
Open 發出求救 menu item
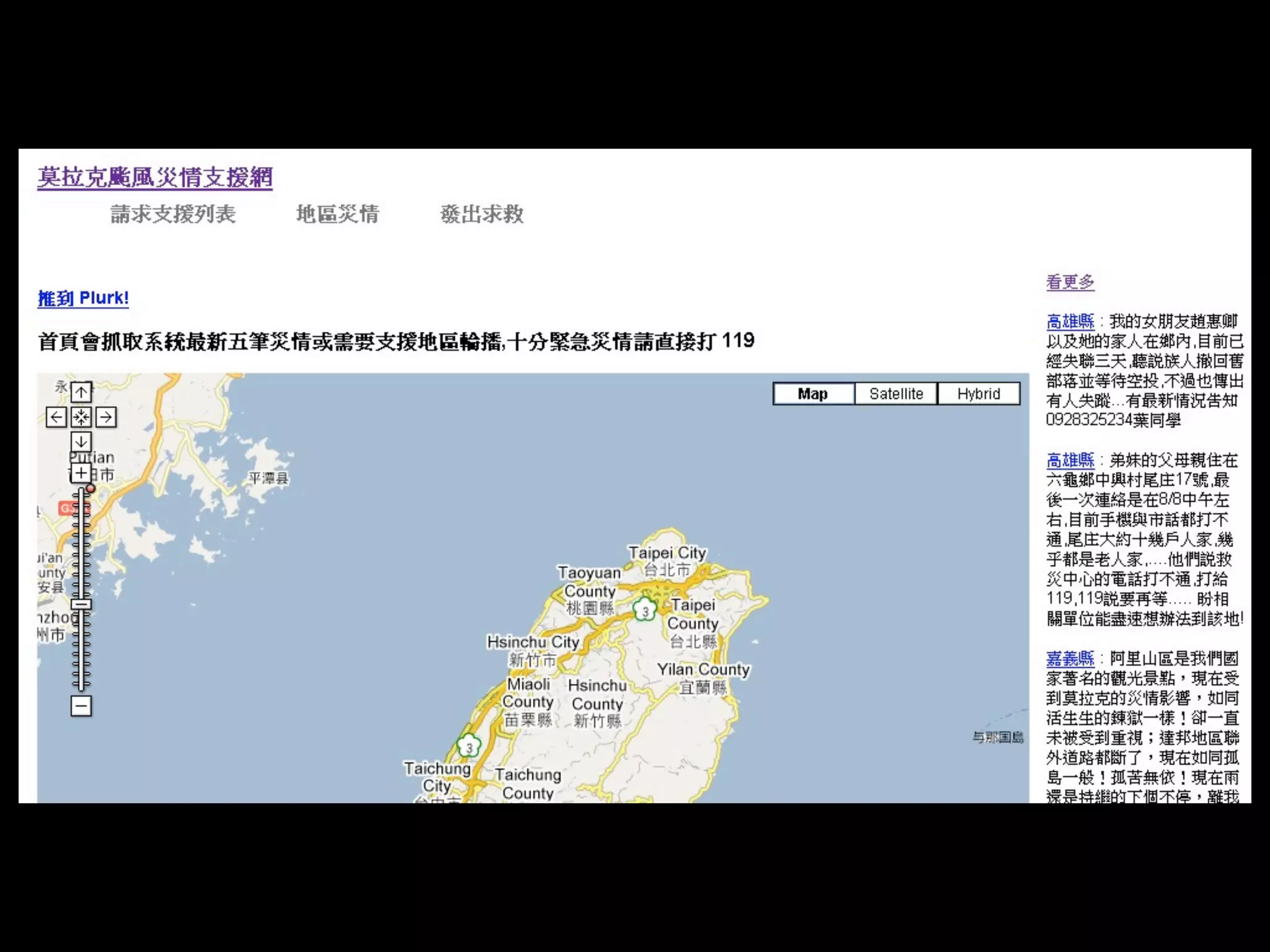[482, 214]
